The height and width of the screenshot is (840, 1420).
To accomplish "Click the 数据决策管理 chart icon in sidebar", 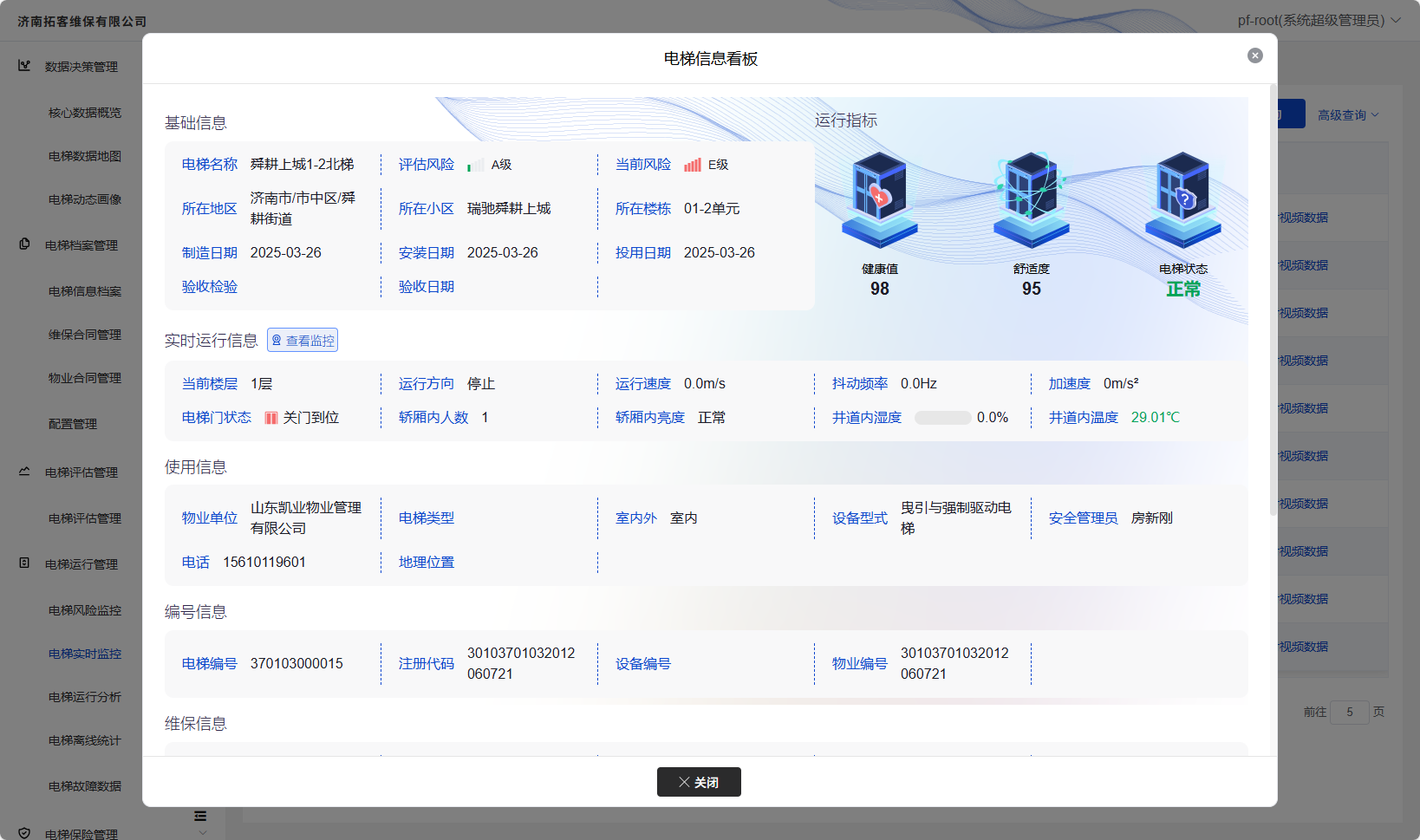I will coord(24,66).
